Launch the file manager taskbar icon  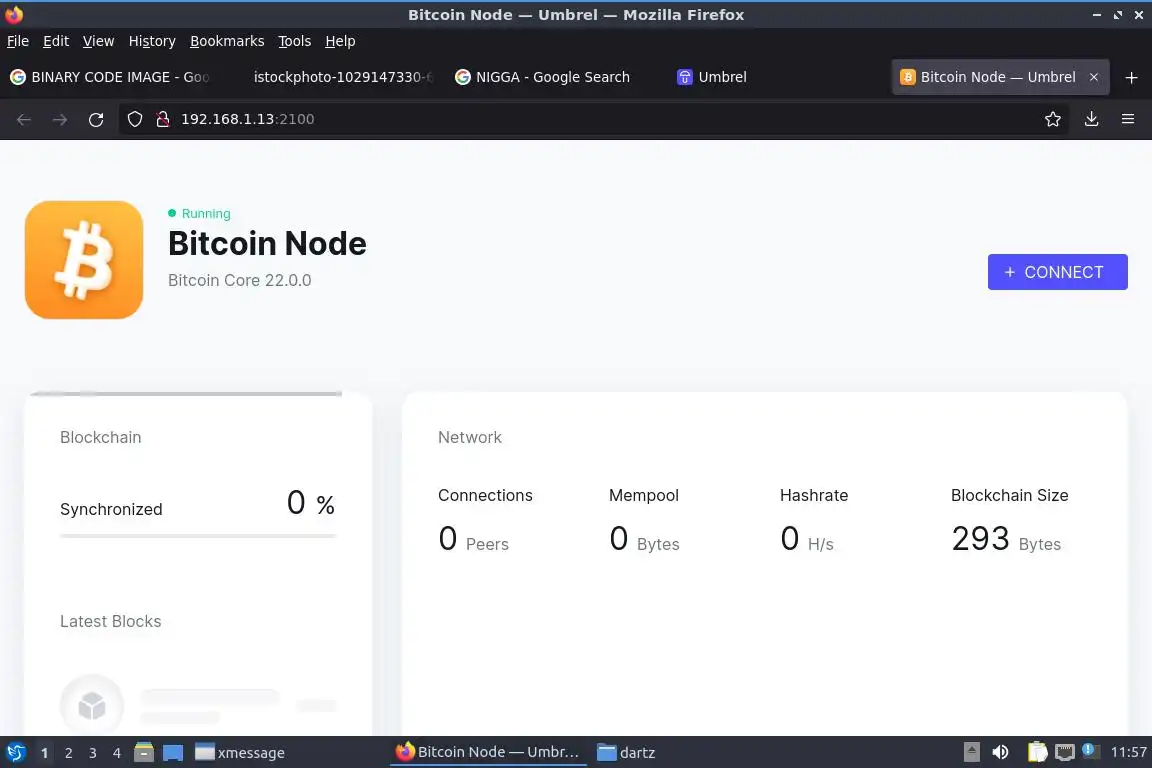(144, 753)
